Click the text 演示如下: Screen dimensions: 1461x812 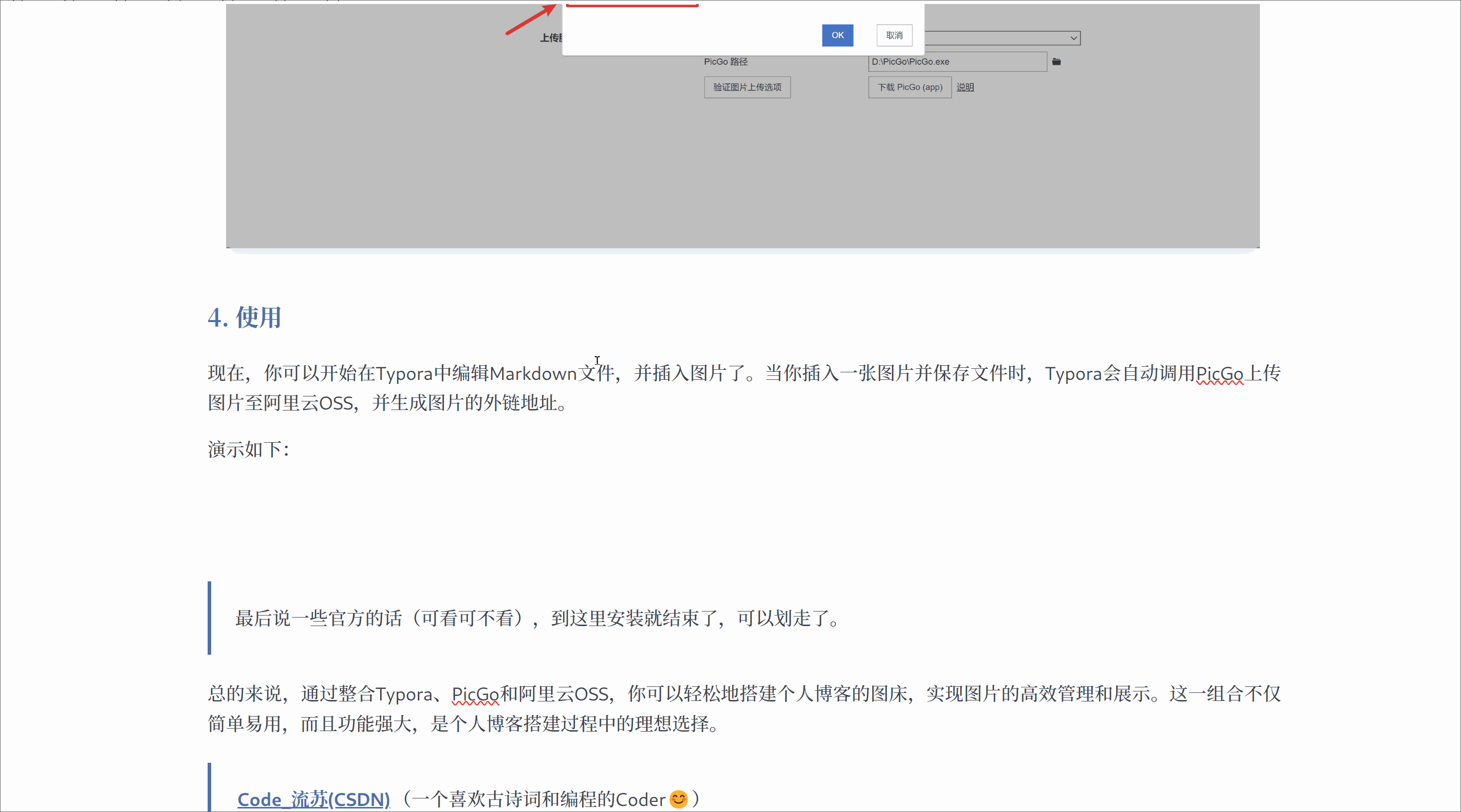248,449
